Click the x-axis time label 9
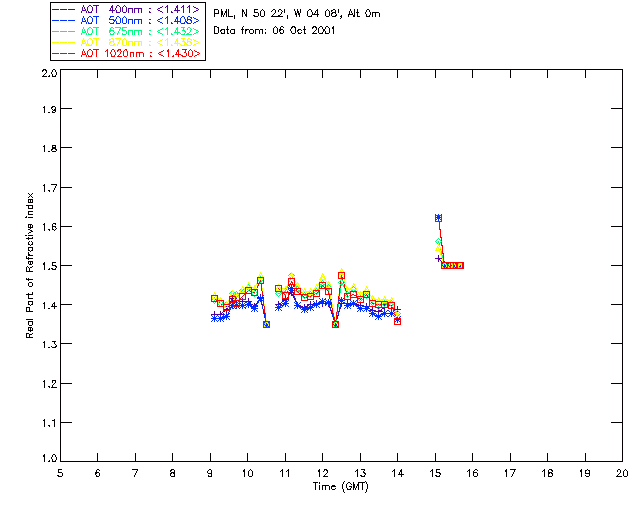Screen dimensions: 640x512 point(210,473)
